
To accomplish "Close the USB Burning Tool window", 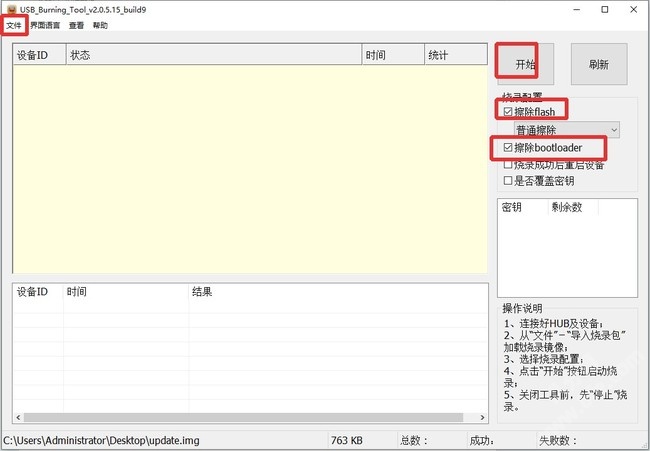I will coord(633,9).
